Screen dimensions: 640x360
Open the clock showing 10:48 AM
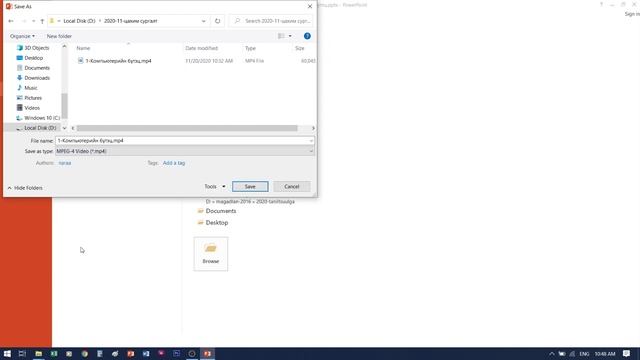604,354
